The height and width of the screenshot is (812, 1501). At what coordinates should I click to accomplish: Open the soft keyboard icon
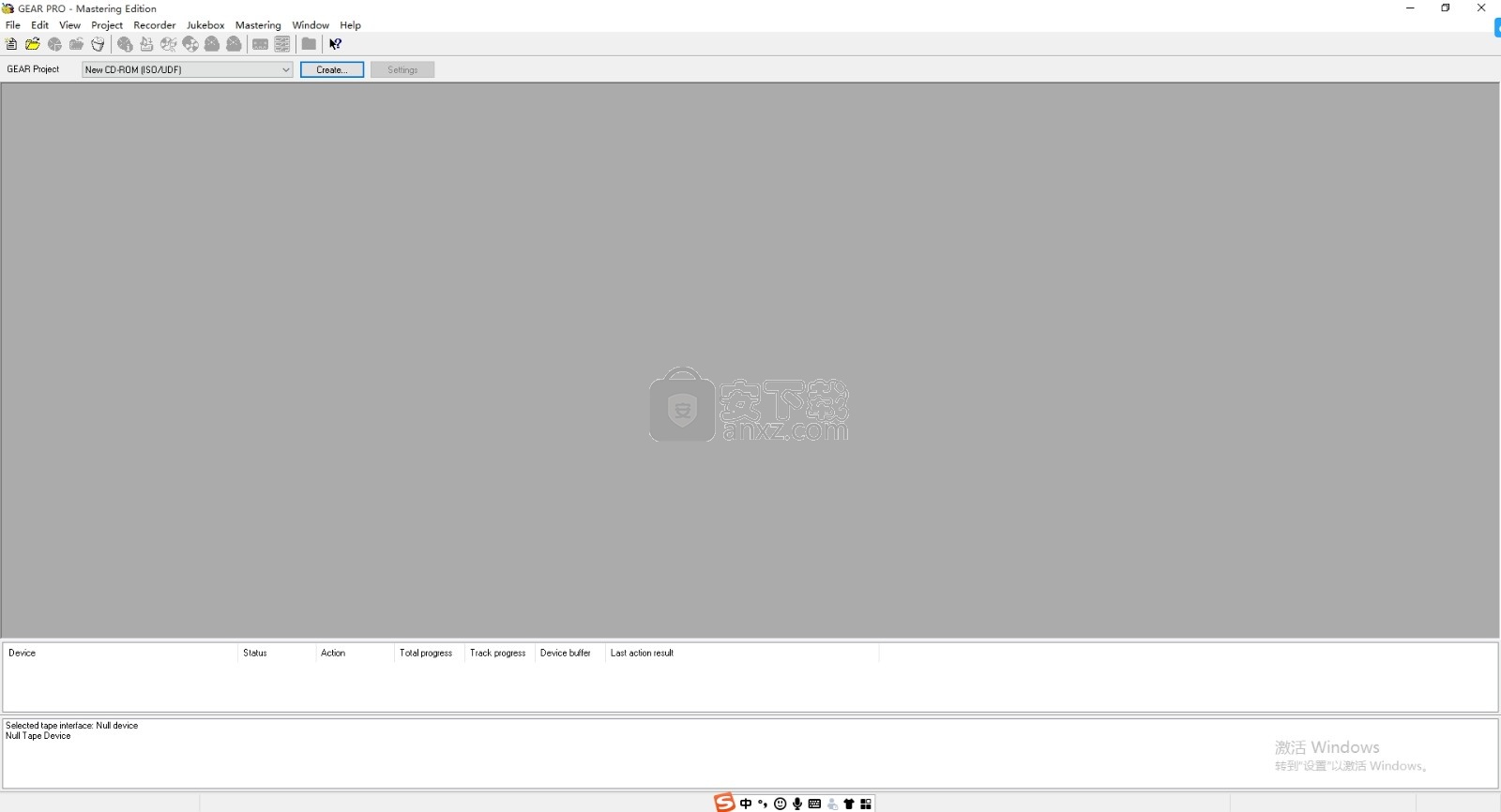[x=814, y=804]
